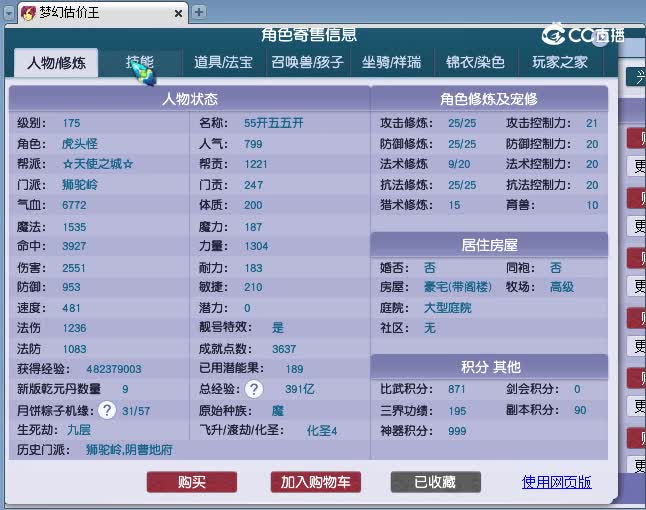The image size is (646, 510).
Task: Click the gray 已收藏 button
Action: (435, 482)
